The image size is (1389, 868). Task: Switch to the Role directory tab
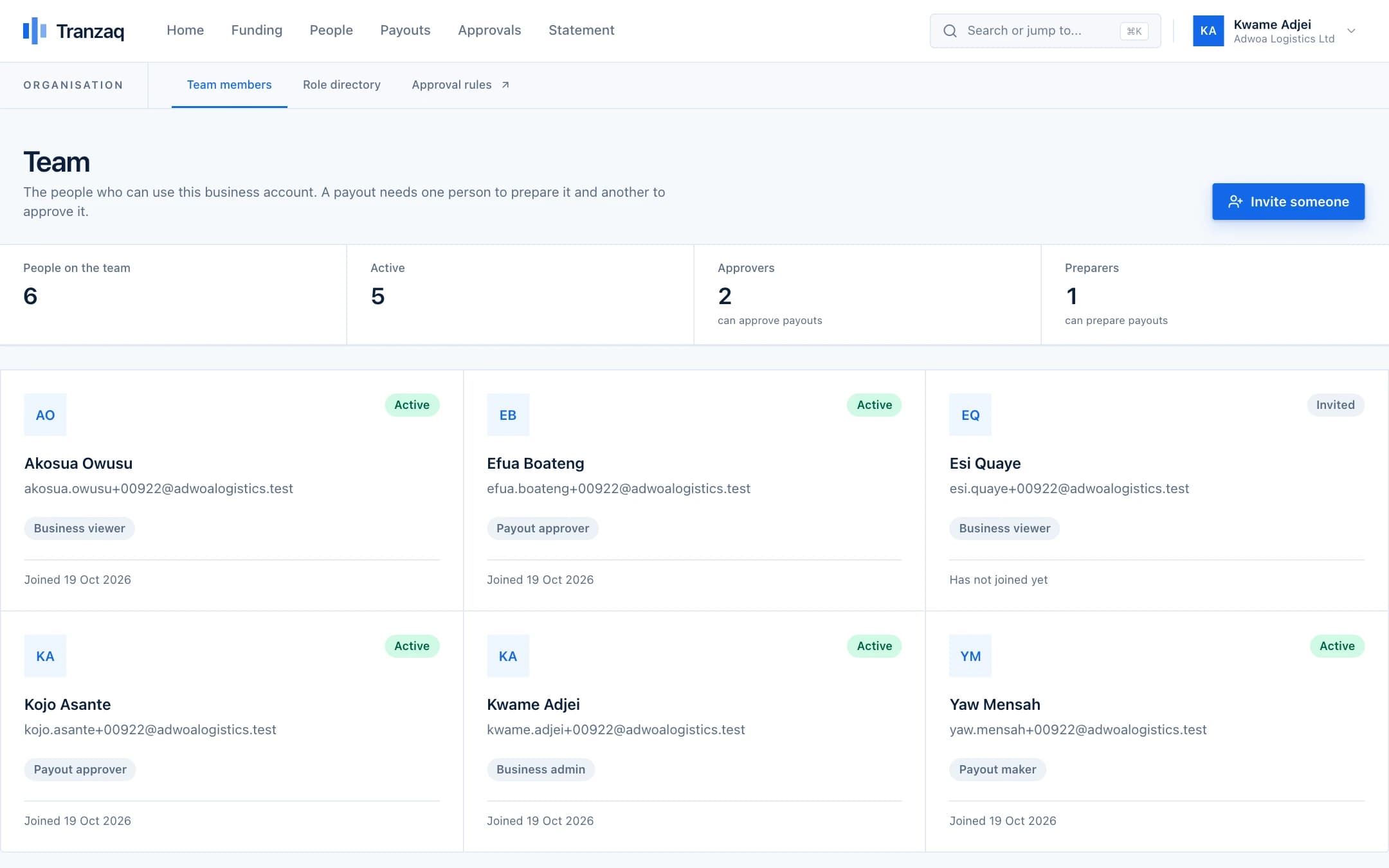point(341,85)
